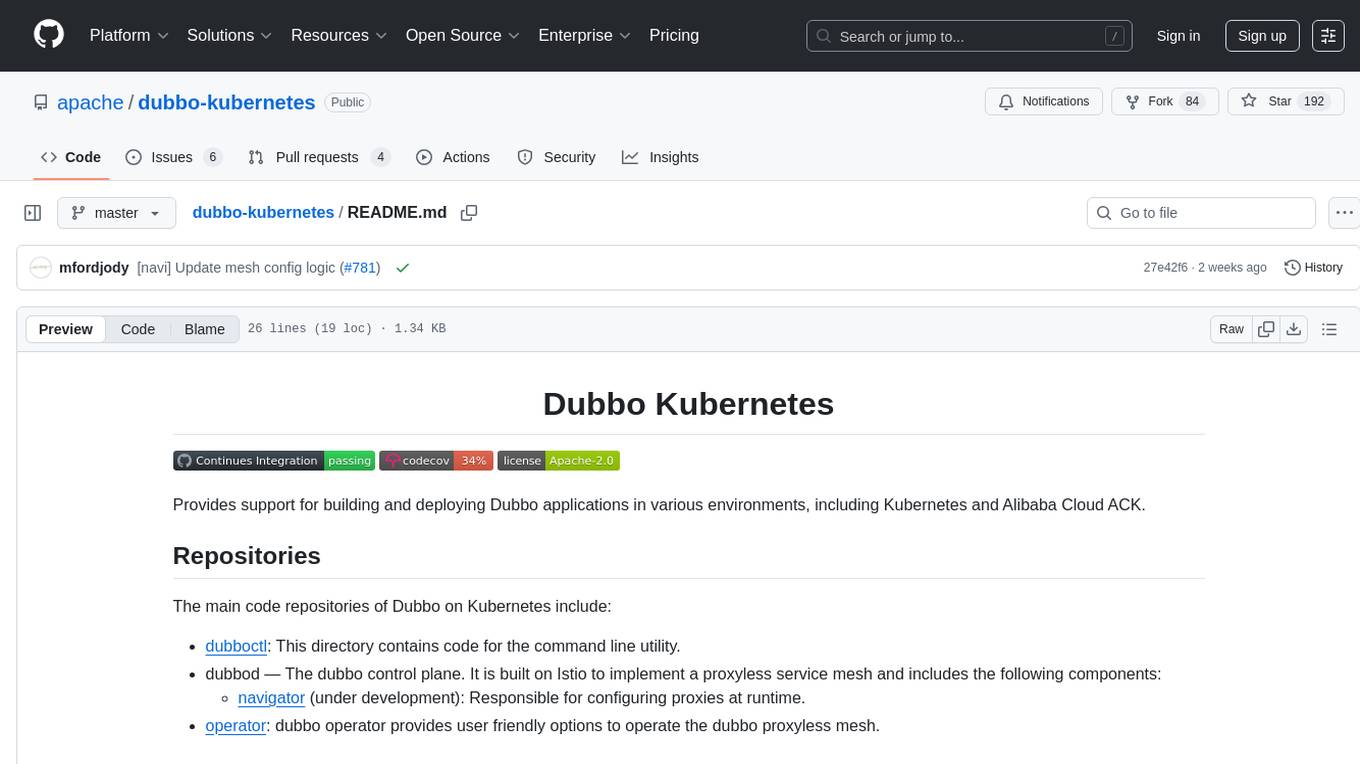The image size is (1360, 764).
Task: Click the 26 lines file info text
Action: [x=346, y=329]
